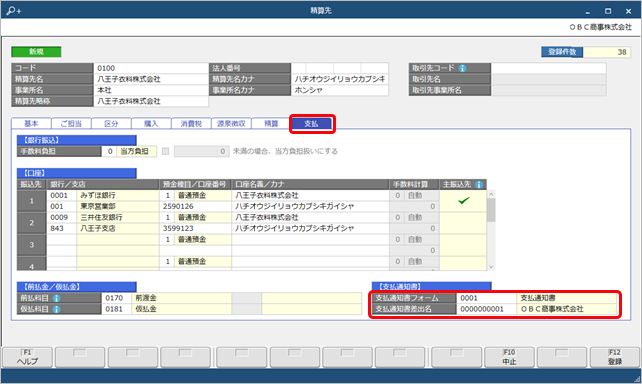The image size is (642, 384).
Task: Click 前払科目 code field 0170
Action: pyautogui.click(x=116, y=298)
